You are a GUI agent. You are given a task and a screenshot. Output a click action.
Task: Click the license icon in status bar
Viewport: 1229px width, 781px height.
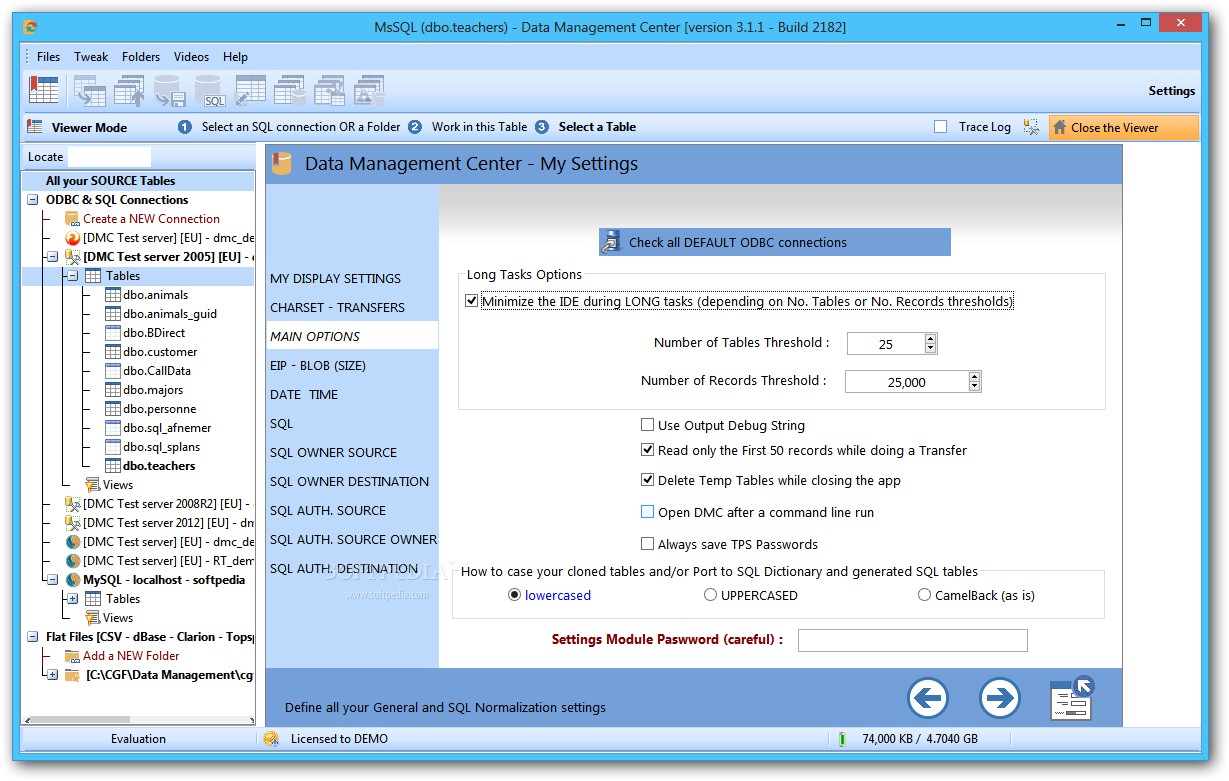tap(271, 739)
